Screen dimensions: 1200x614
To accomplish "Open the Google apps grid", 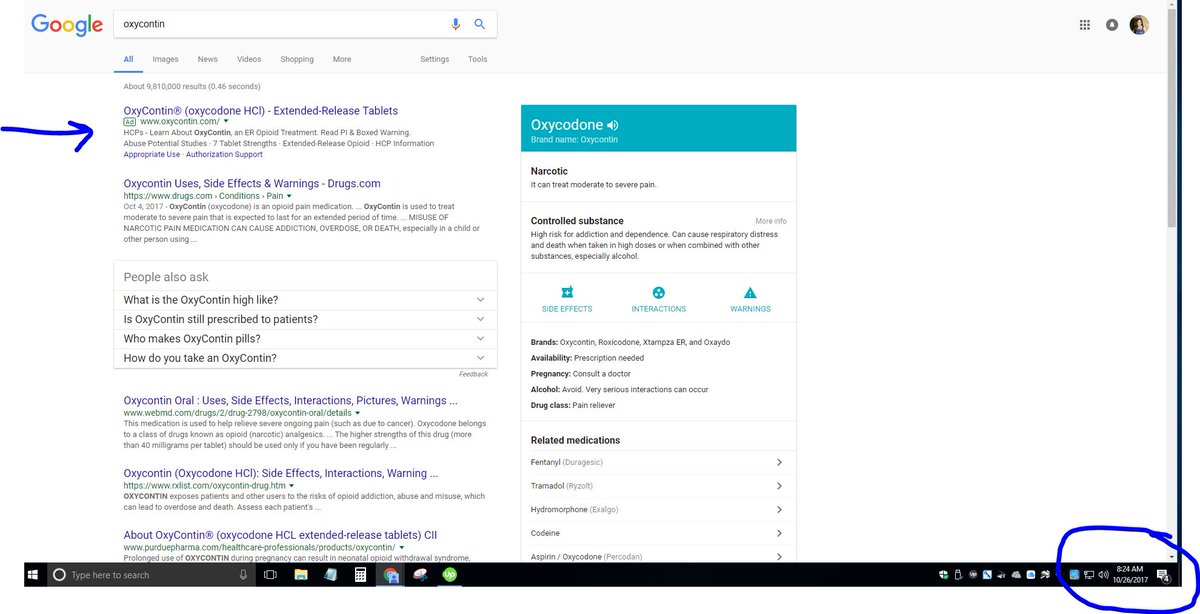I will pos(1084,25).
